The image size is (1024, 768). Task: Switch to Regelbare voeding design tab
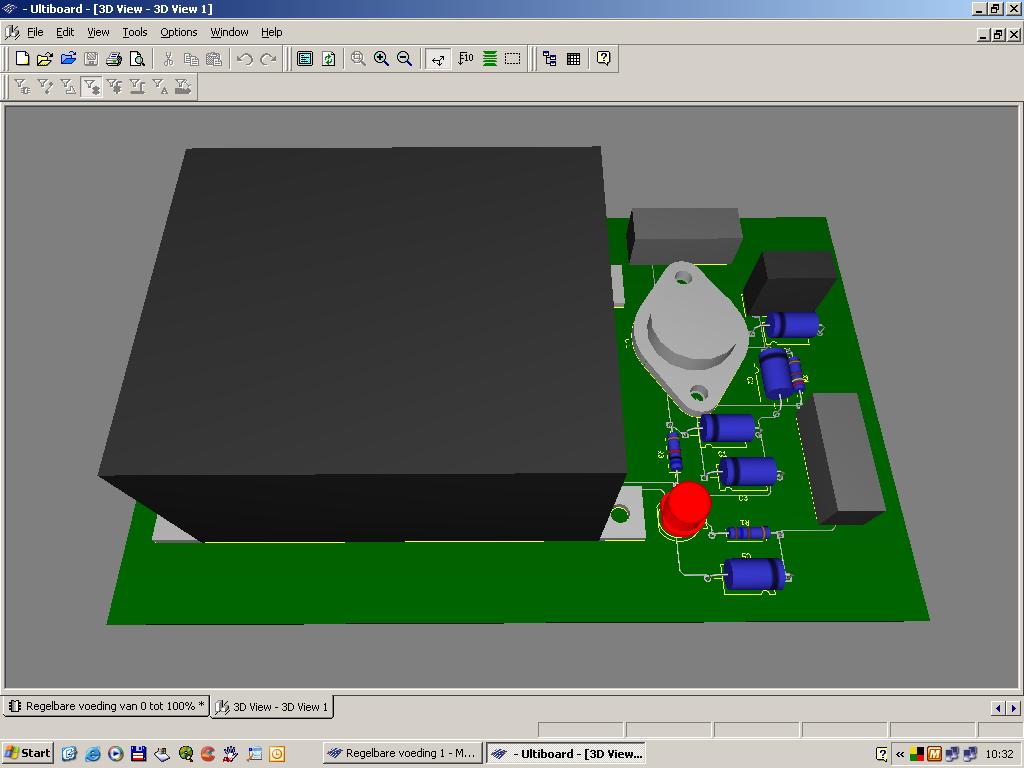(106, 706)
